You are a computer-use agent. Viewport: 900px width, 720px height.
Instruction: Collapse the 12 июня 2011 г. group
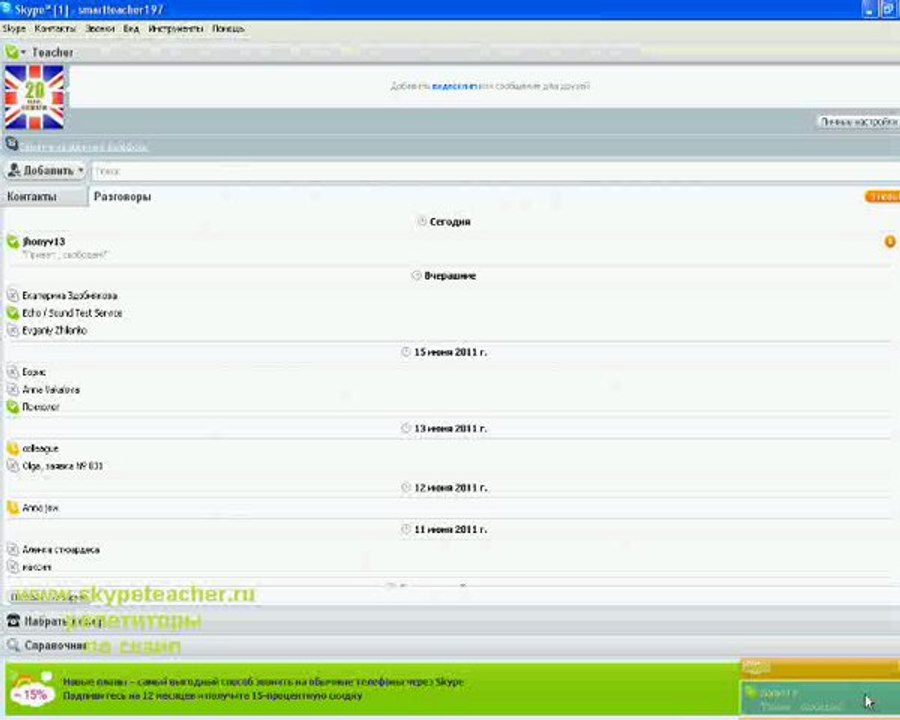pyautogui.click(x=444, y=487)
